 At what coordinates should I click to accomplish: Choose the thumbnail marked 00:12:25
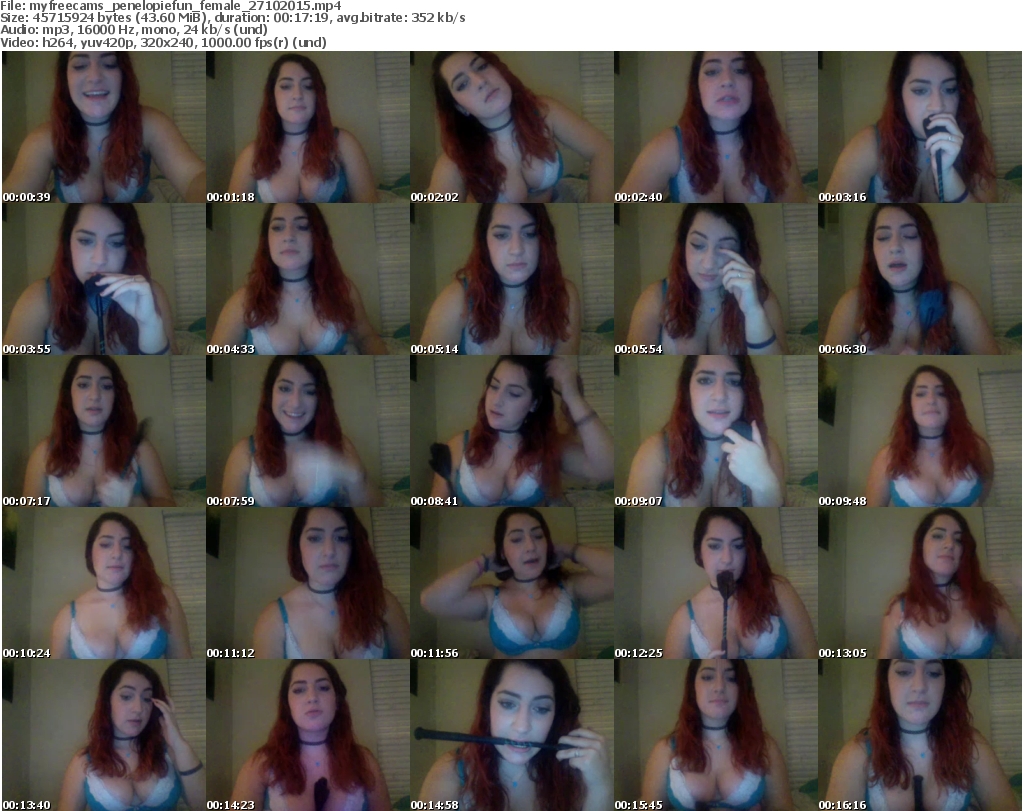tap(716, 584)
